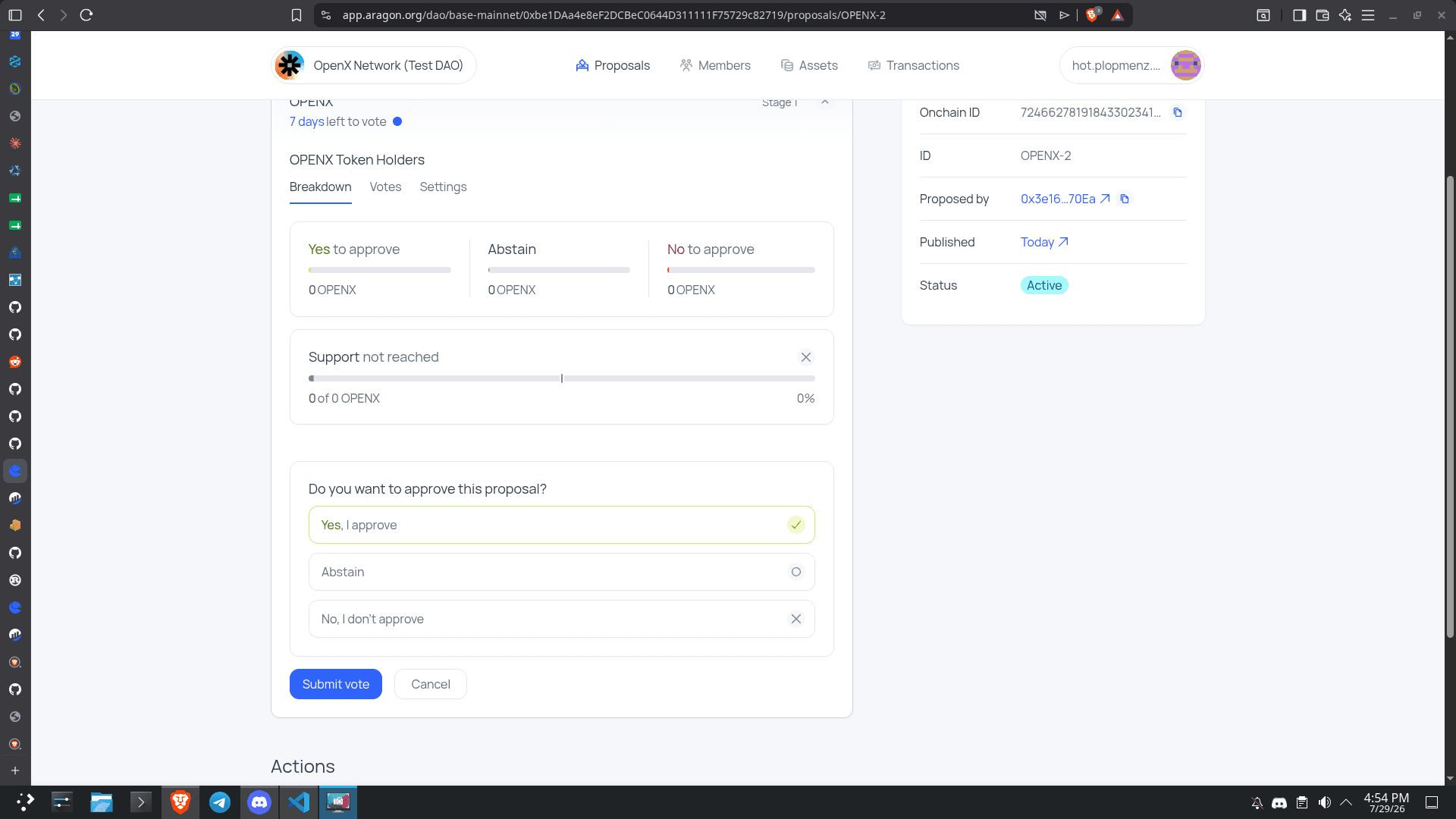Go back to the previous page
The height and width of the screenshot is (819, 1456).
click(41, 15)
